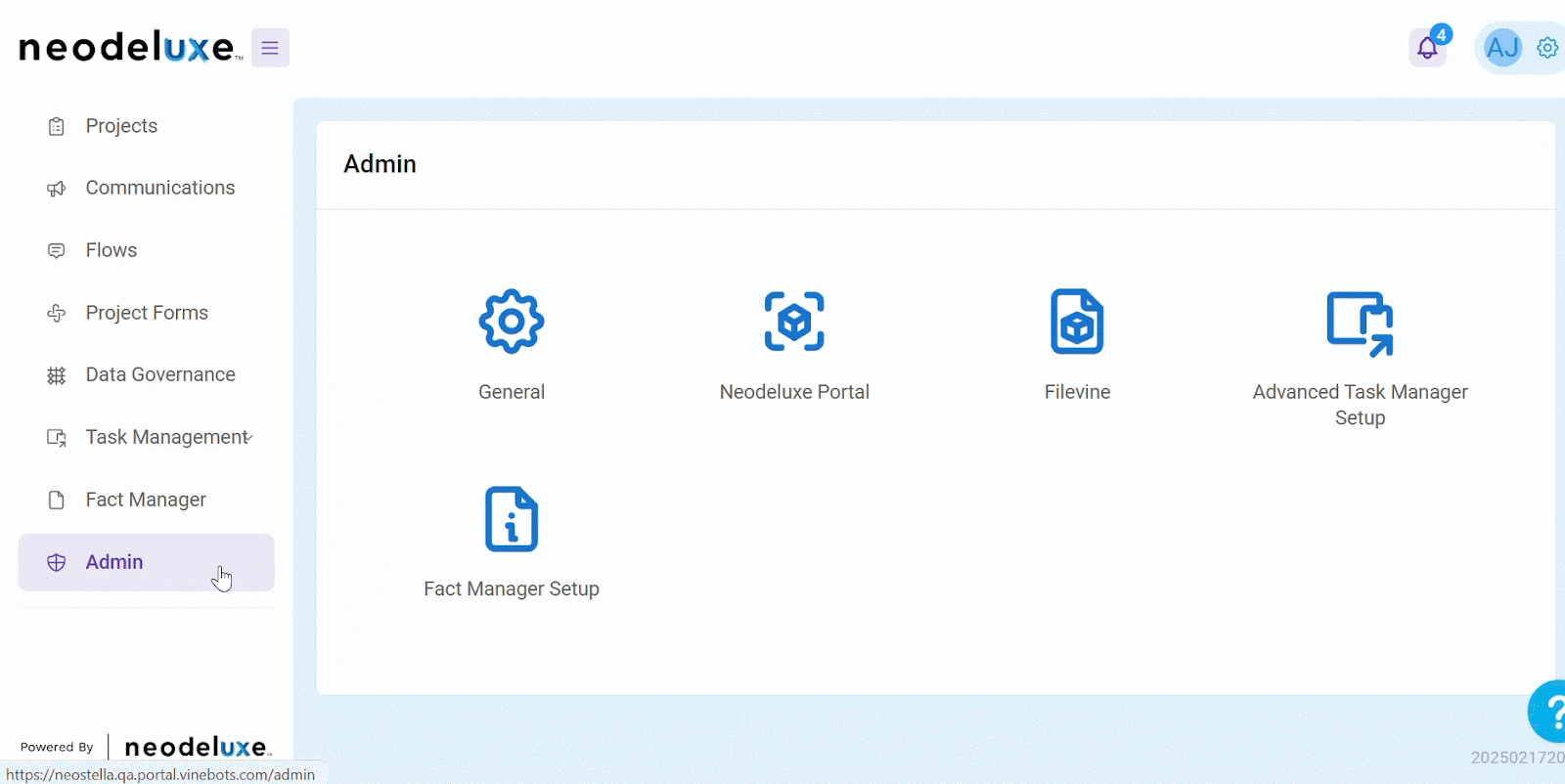
Task: Click Fact Manager Setup info icon
Action: click(x=512, y=519)
